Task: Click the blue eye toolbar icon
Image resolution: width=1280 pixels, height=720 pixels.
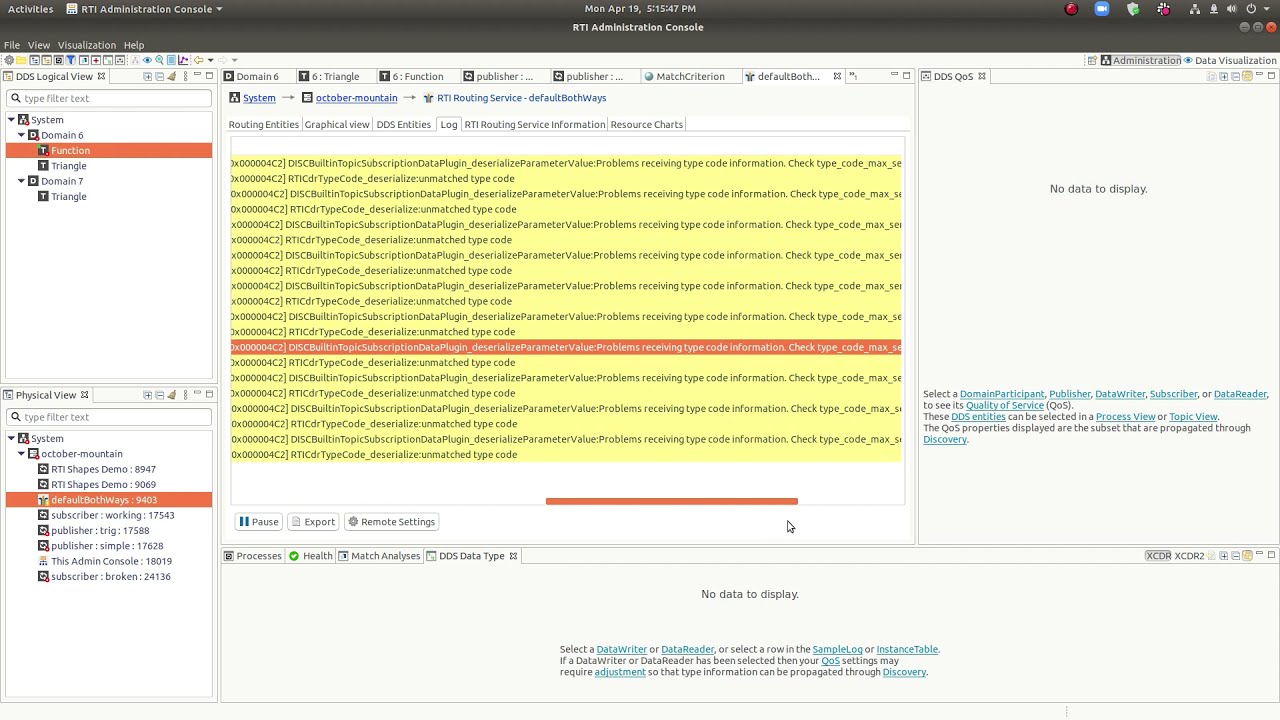Action: click(147, 60)
